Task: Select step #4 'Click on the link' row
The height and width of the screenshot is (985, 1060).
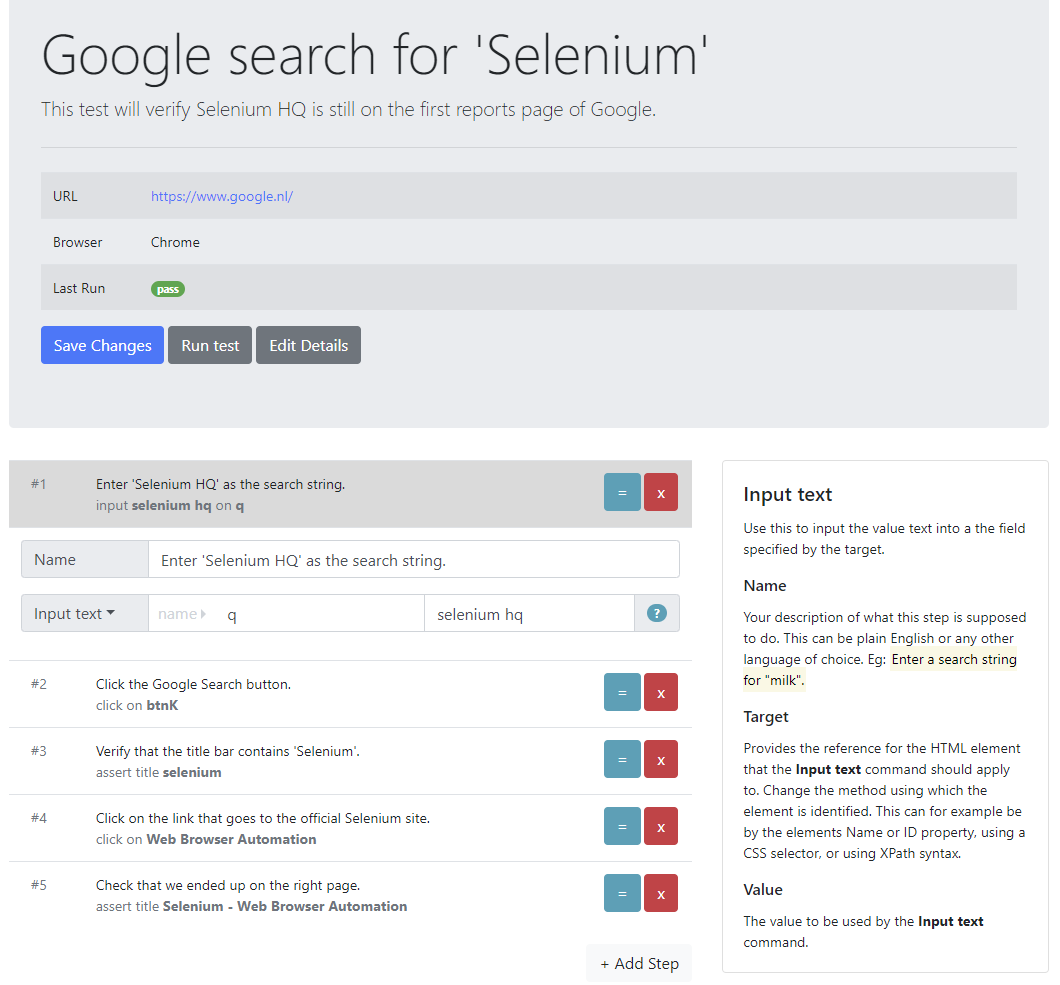Action: click(x=350, y=827)
